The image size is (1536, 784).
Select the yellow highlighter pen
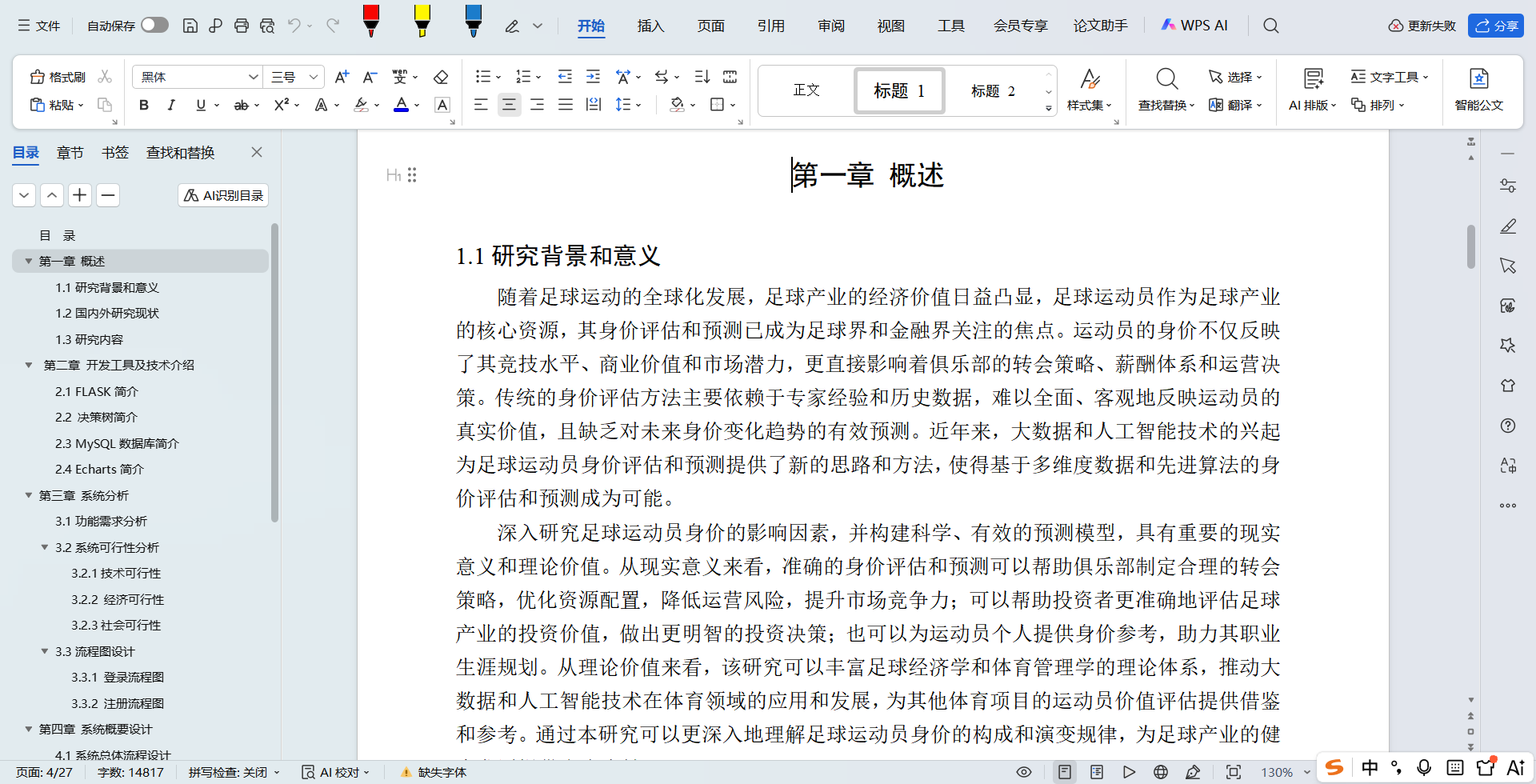[x=422, y=21]
